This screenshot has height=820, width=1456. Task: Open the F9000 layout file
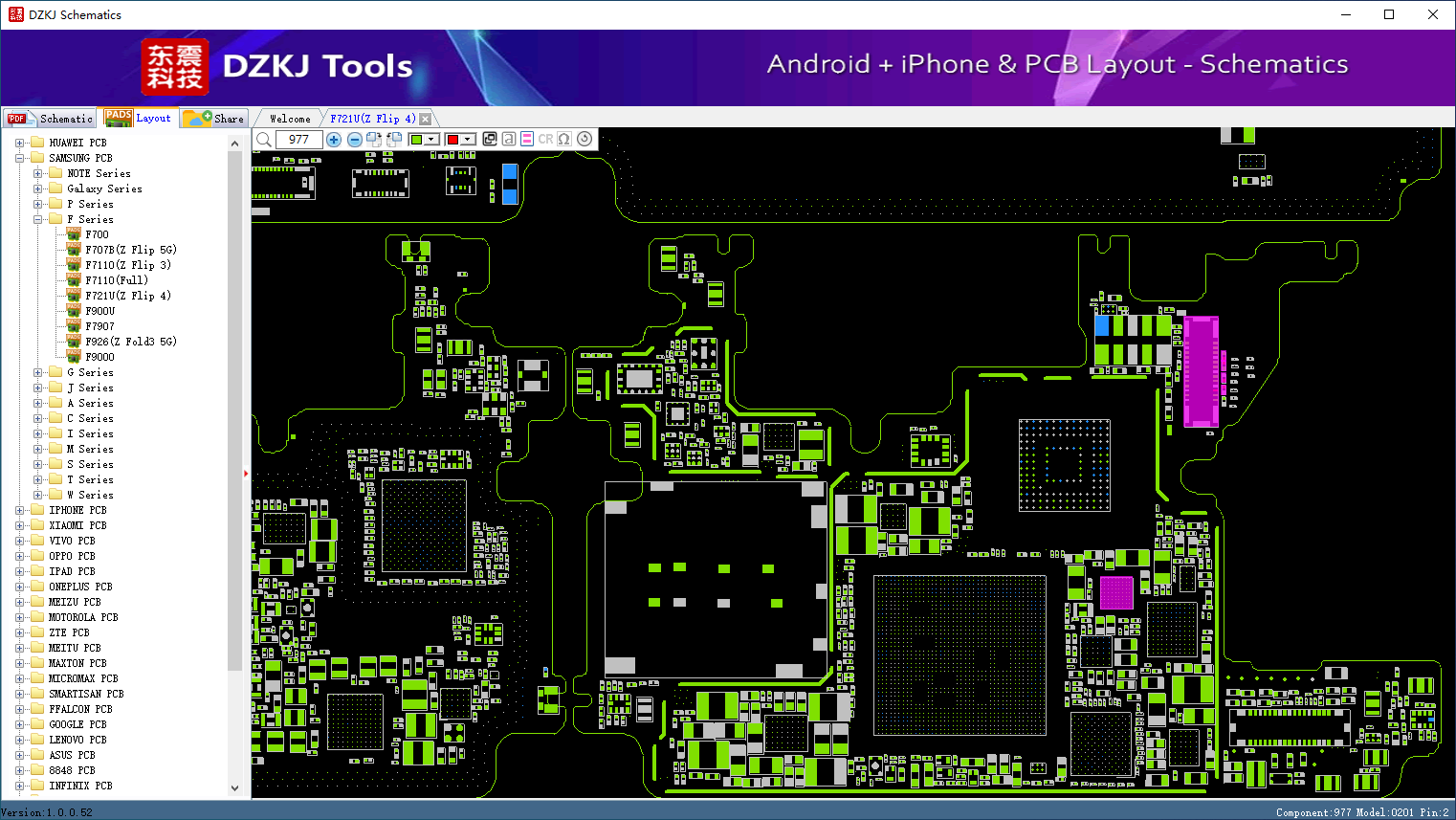[99, 357]
